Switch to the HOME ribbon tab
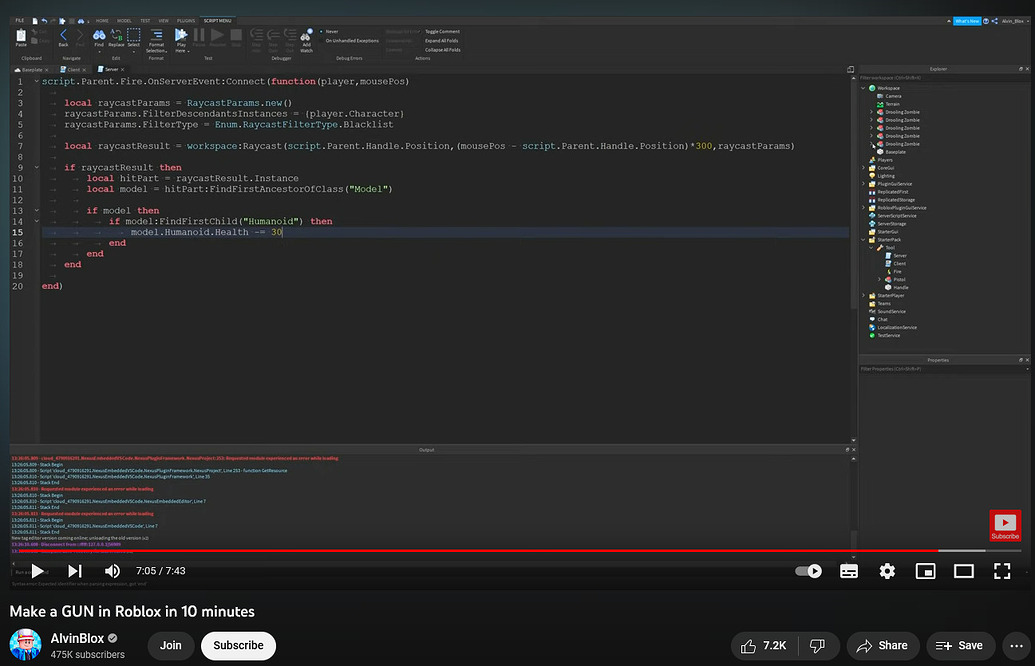Screen dimensions: 1035x666 102,20
